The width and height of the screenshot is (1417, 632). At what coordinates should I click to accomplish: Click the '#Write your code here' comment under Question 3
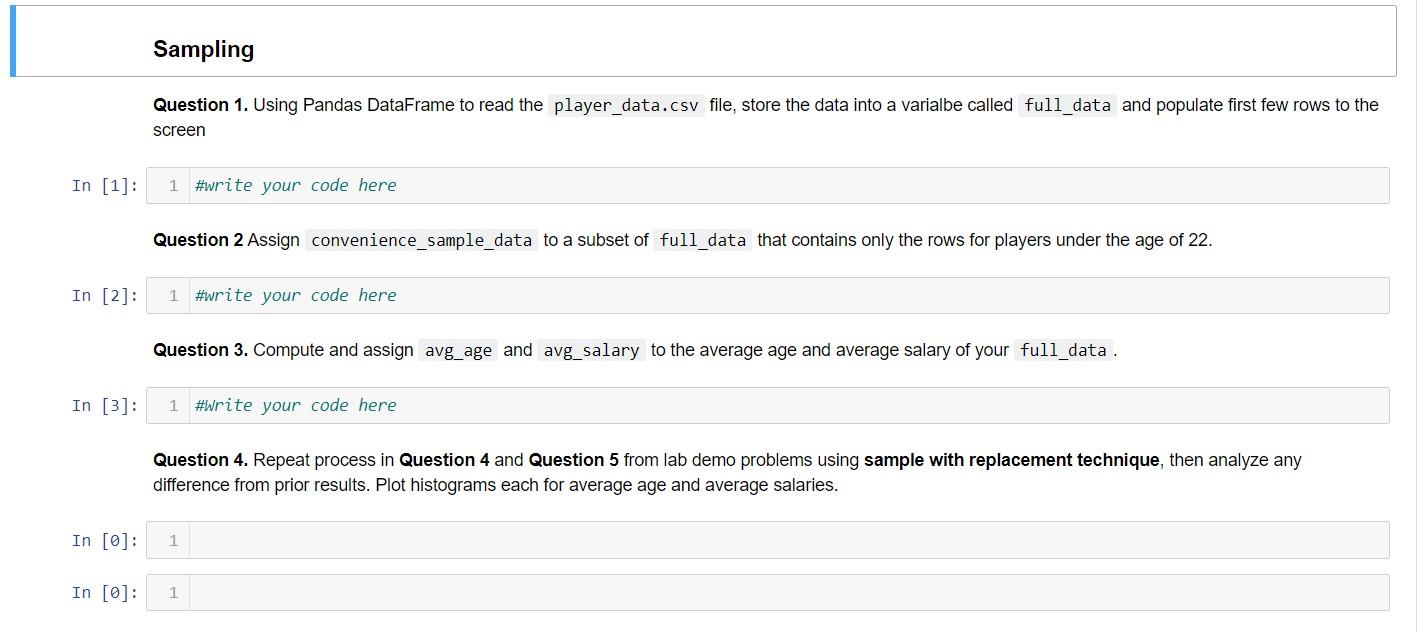point(295,405)
